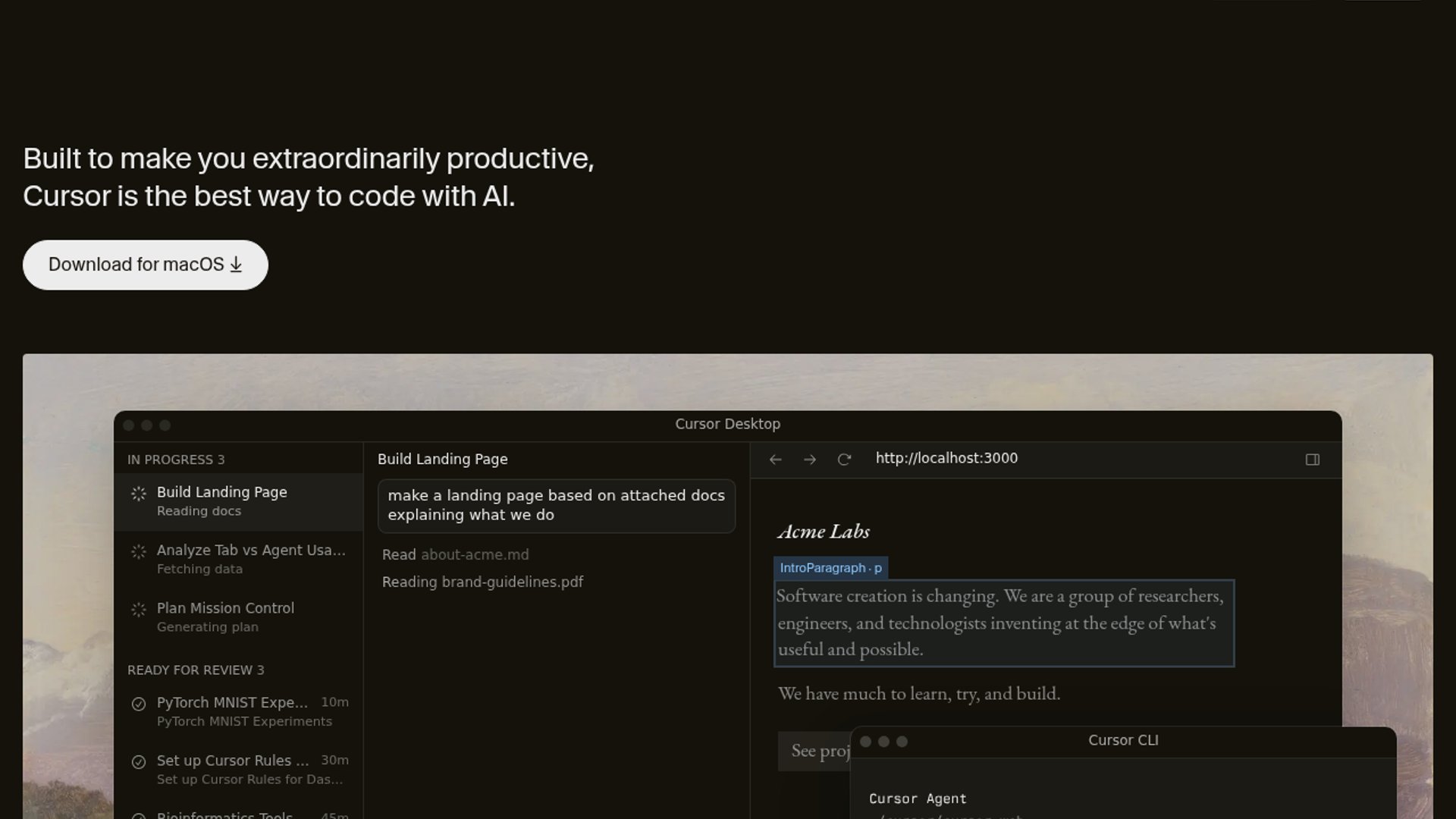Click the preview reload icon
The height and width of the screenshot is (819, 1456).
(844, 460)
